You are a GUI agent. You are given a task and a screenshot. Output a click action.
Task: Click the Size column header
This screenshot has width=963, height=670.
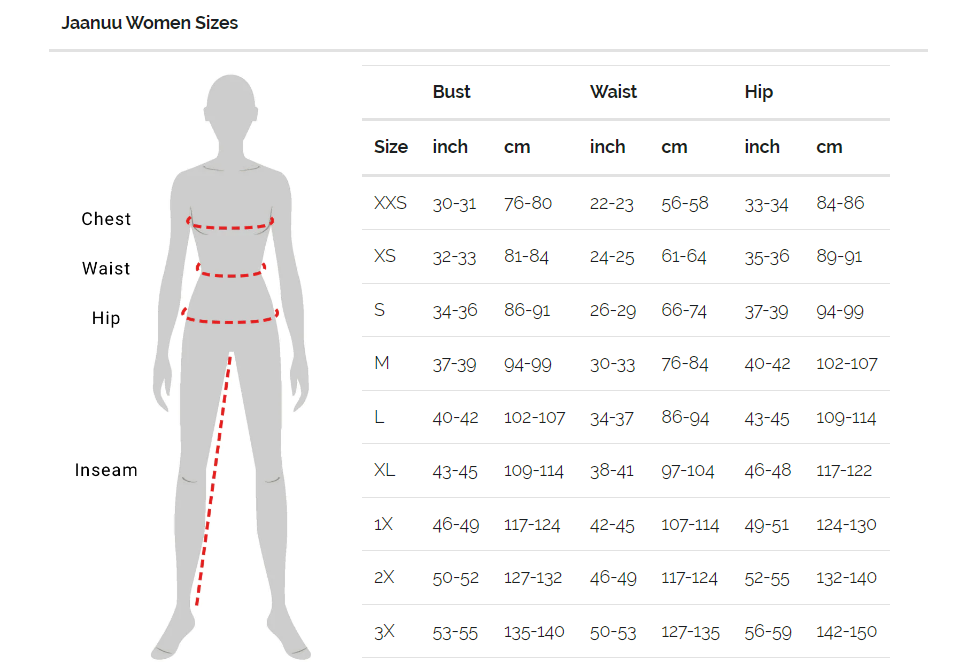click(391, 147)
